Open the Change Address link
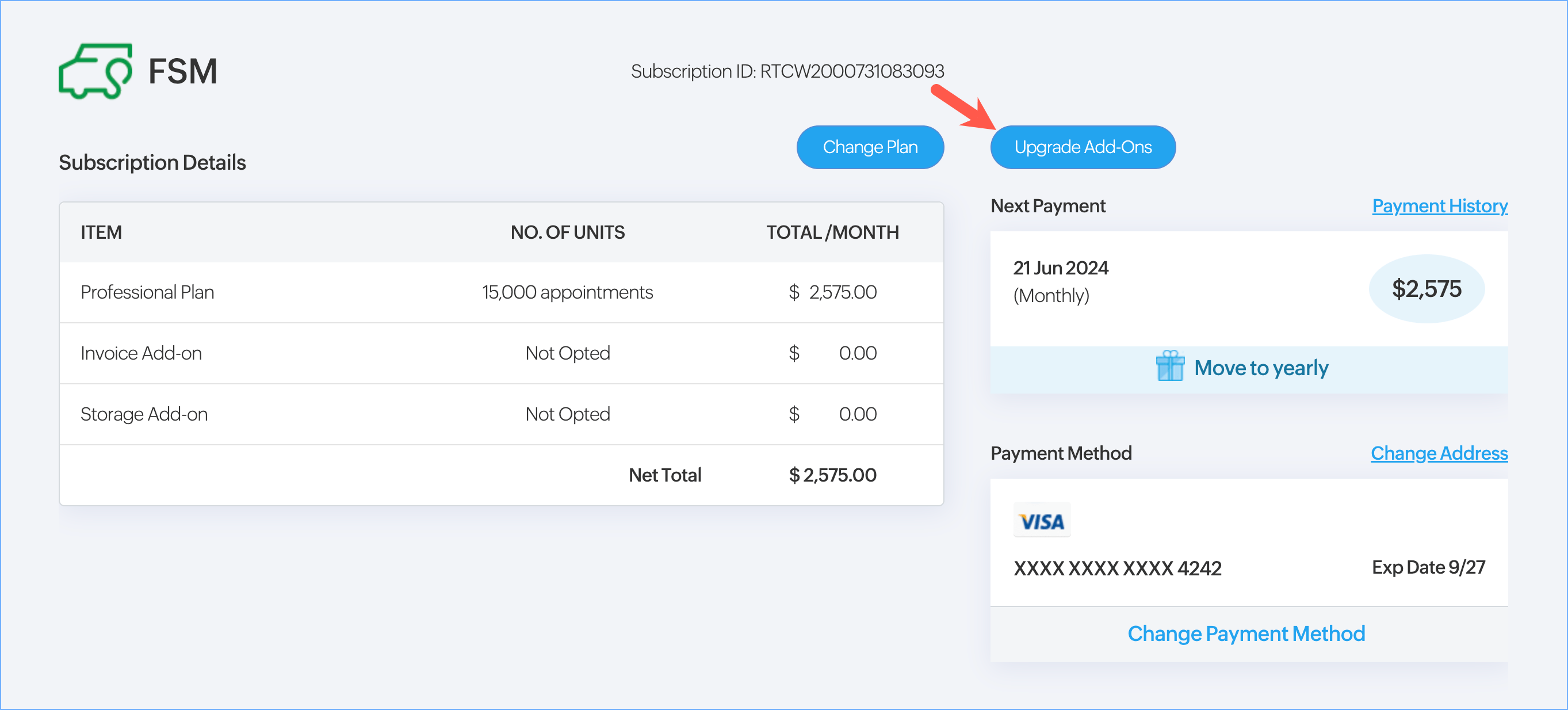Screen dimensions: 1568x710 pos(1439,453)
